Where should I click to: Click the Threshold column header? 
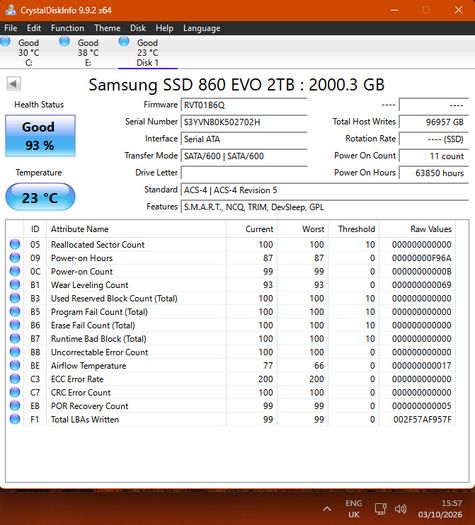[354, 229]
